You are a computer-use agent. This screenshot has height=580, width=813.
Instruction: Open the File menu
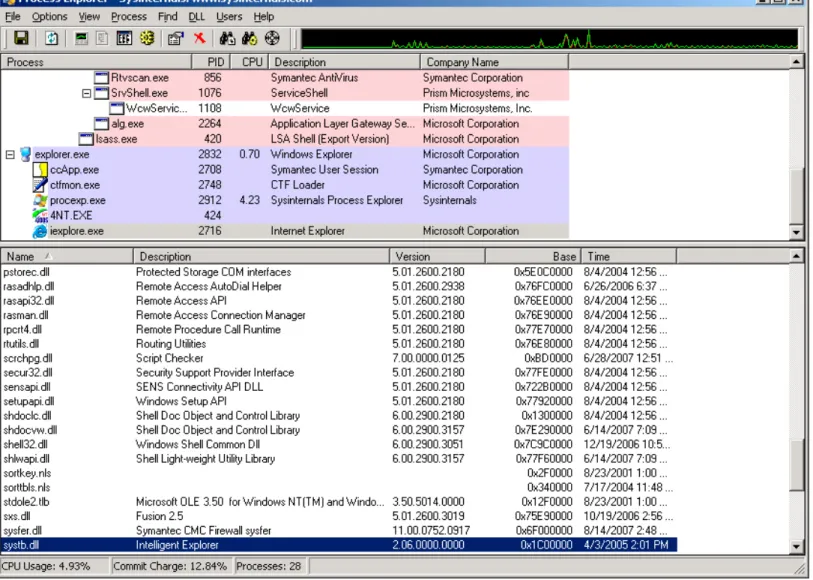click(12, 17)
